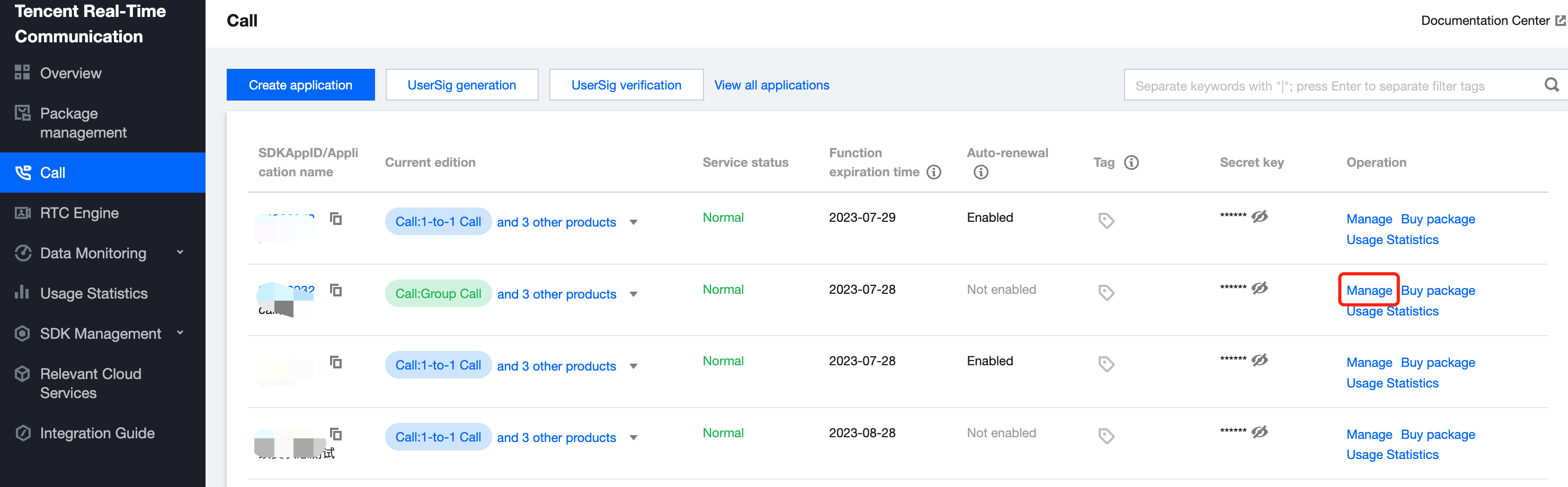Click the Data Monitoring gauge icon
This screenshot has width=1568, height=487.
click(x=23, y=253)
